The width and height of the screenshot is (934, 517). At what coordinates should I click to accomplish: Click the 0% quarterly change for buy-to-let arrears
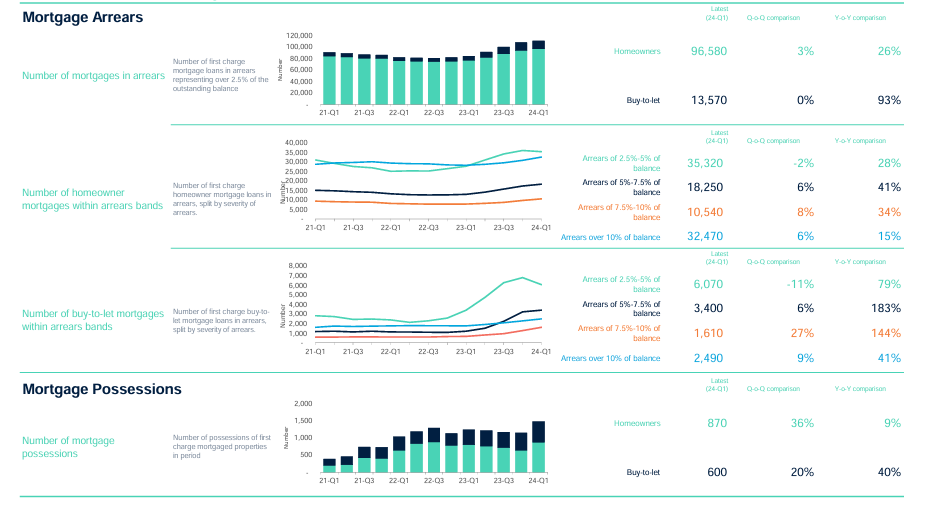[805, 100]
